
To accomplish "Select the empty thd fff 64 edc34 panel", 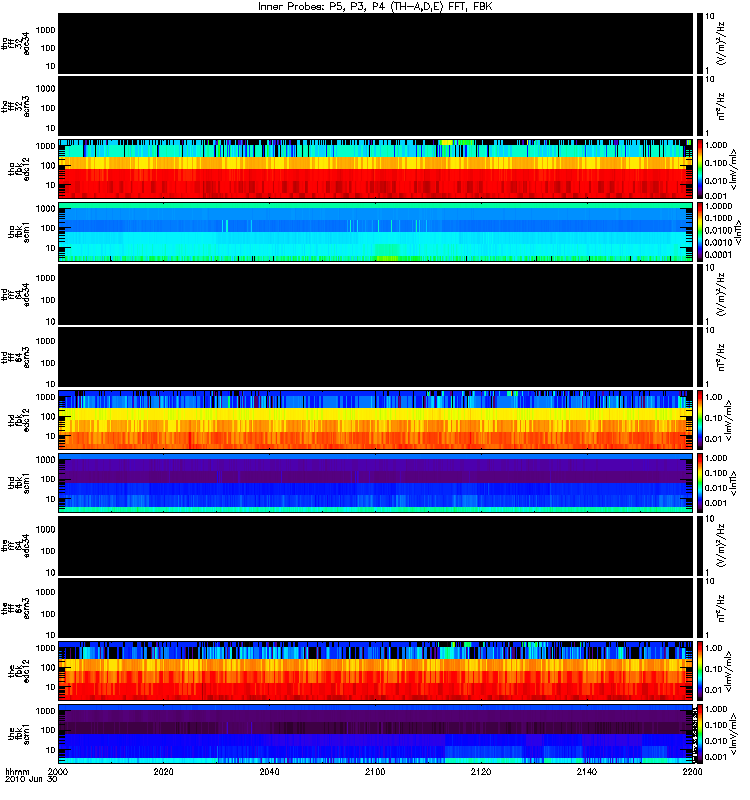I will [376, 294].
